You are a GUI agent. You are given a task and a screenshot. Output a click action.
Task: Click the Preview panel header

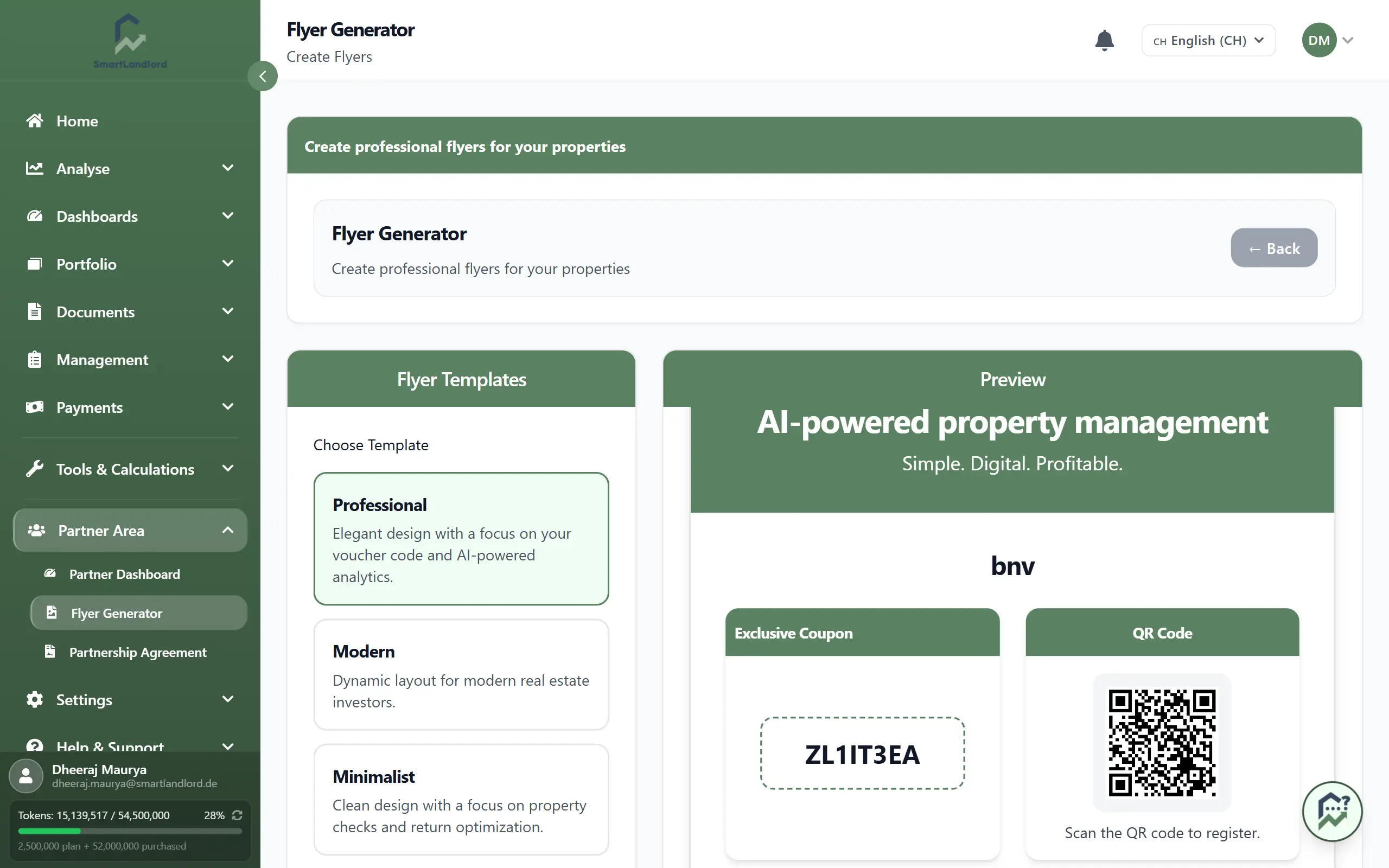[x=1012, y=379]
